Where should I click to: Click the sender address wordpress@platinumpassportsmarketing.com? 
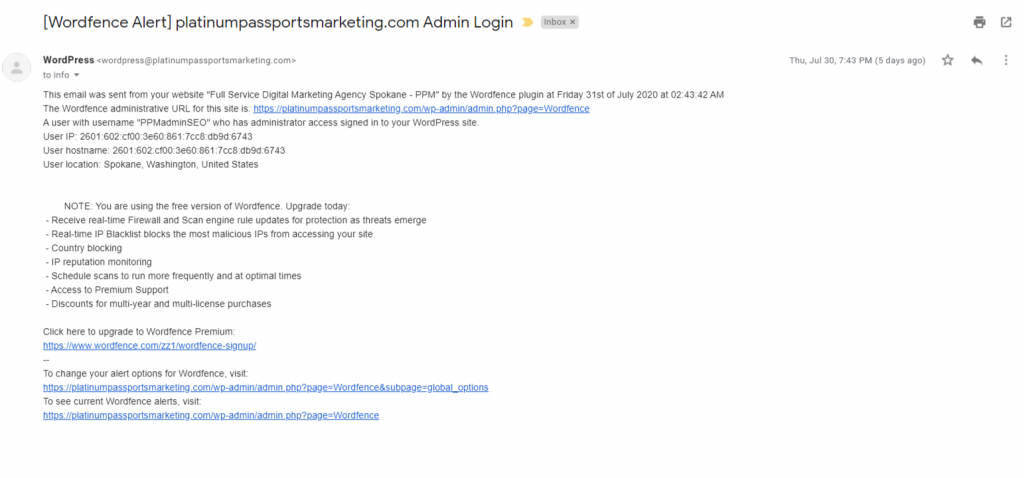[196, 60]
